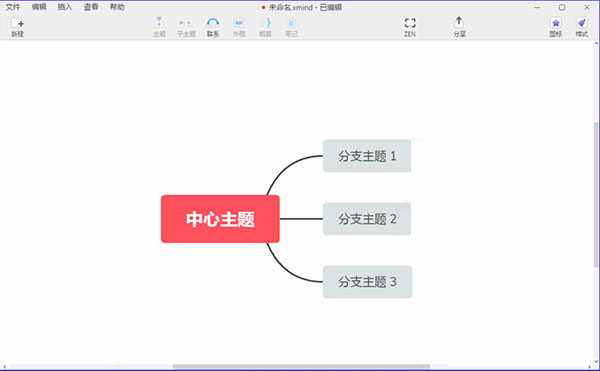Open the 文件 menu
The image size is (600, 371).
(13, 7)
